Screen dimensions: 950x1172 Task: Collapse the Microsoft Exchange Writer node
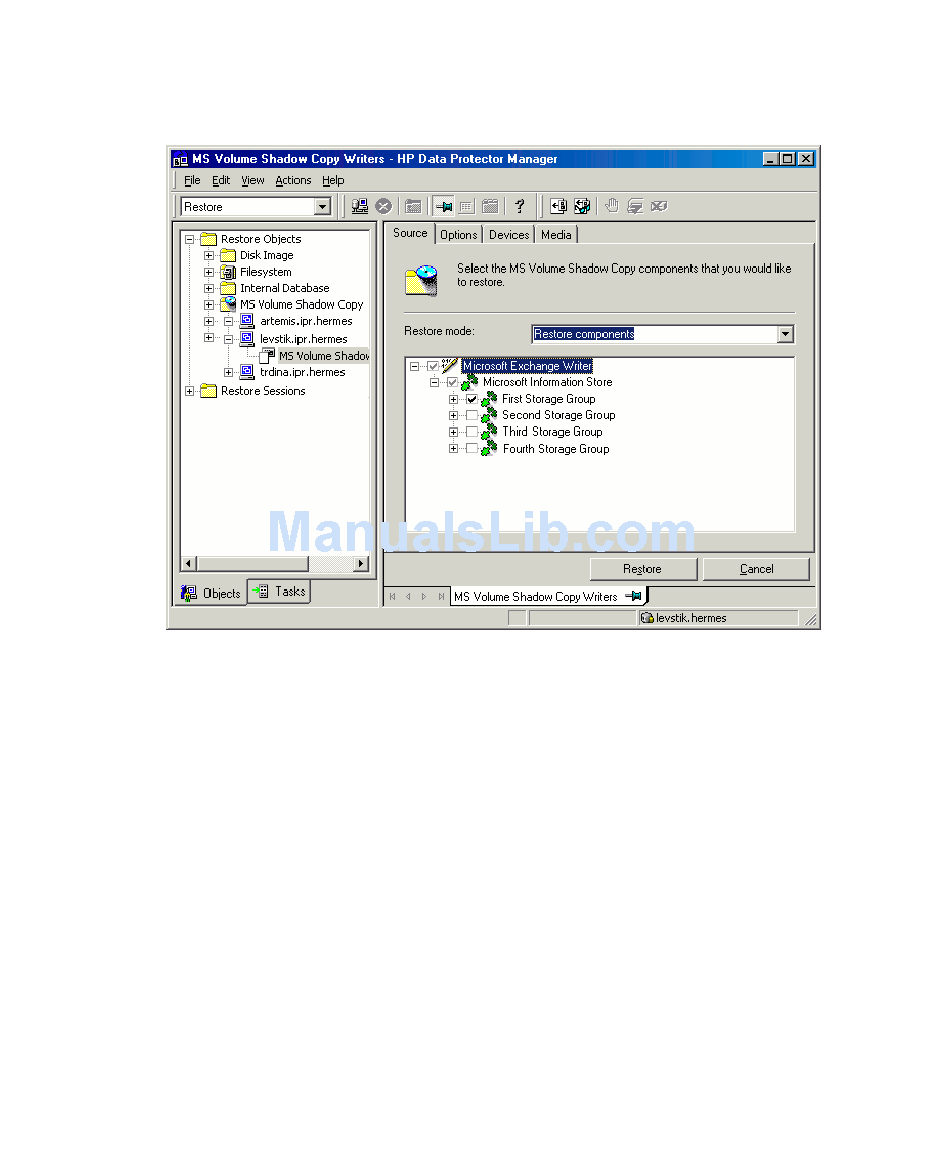click(415, 366)
